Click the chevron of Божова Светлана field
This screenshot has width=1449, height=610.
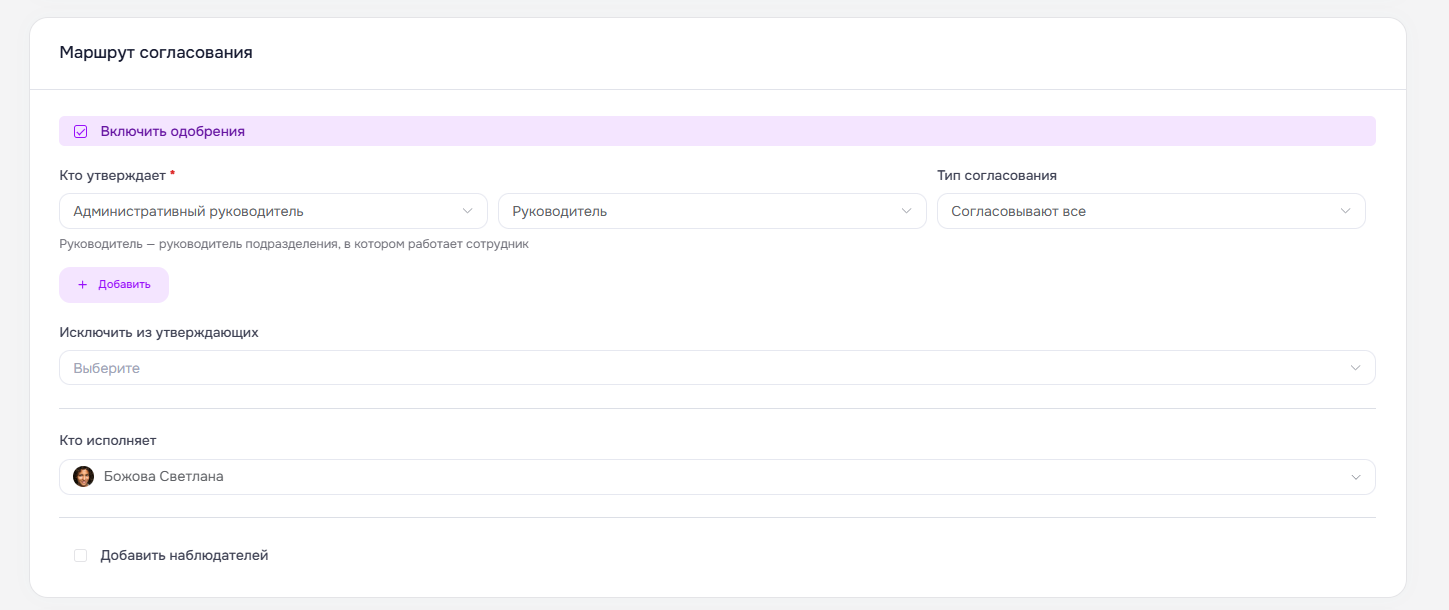(1356, 477)
